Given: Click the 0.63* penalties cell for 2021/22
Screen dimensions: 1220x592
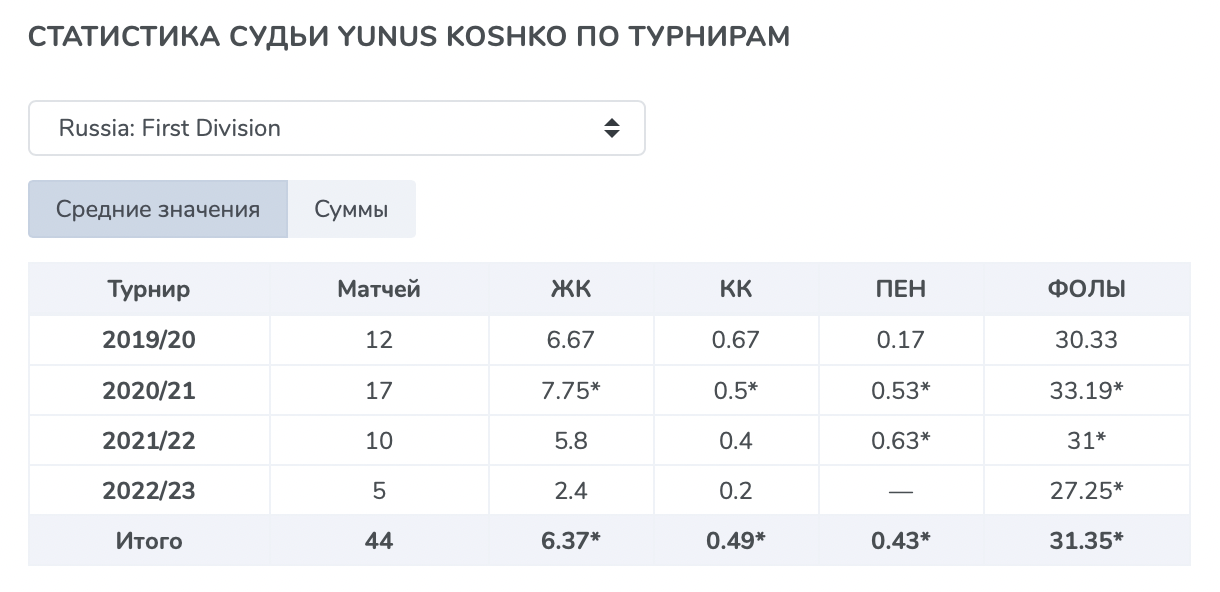Looking at the screenshot, I should (x=901, y=440).
